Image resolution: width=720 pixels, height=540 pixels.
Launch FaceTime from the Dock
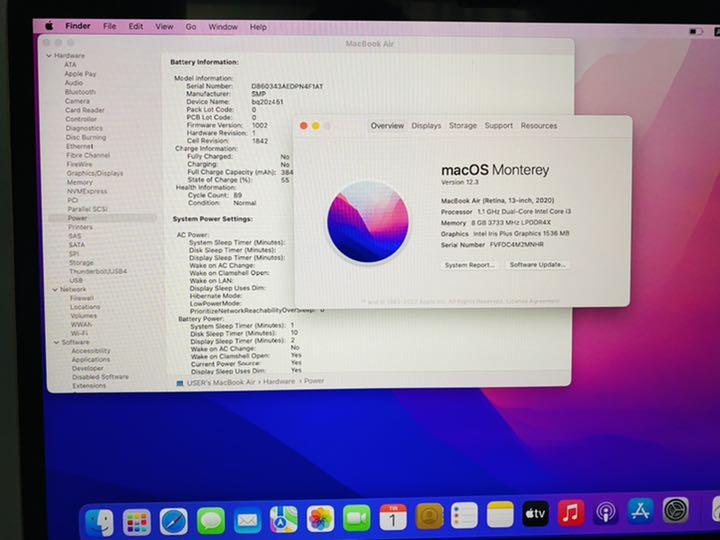pos(356,518)
